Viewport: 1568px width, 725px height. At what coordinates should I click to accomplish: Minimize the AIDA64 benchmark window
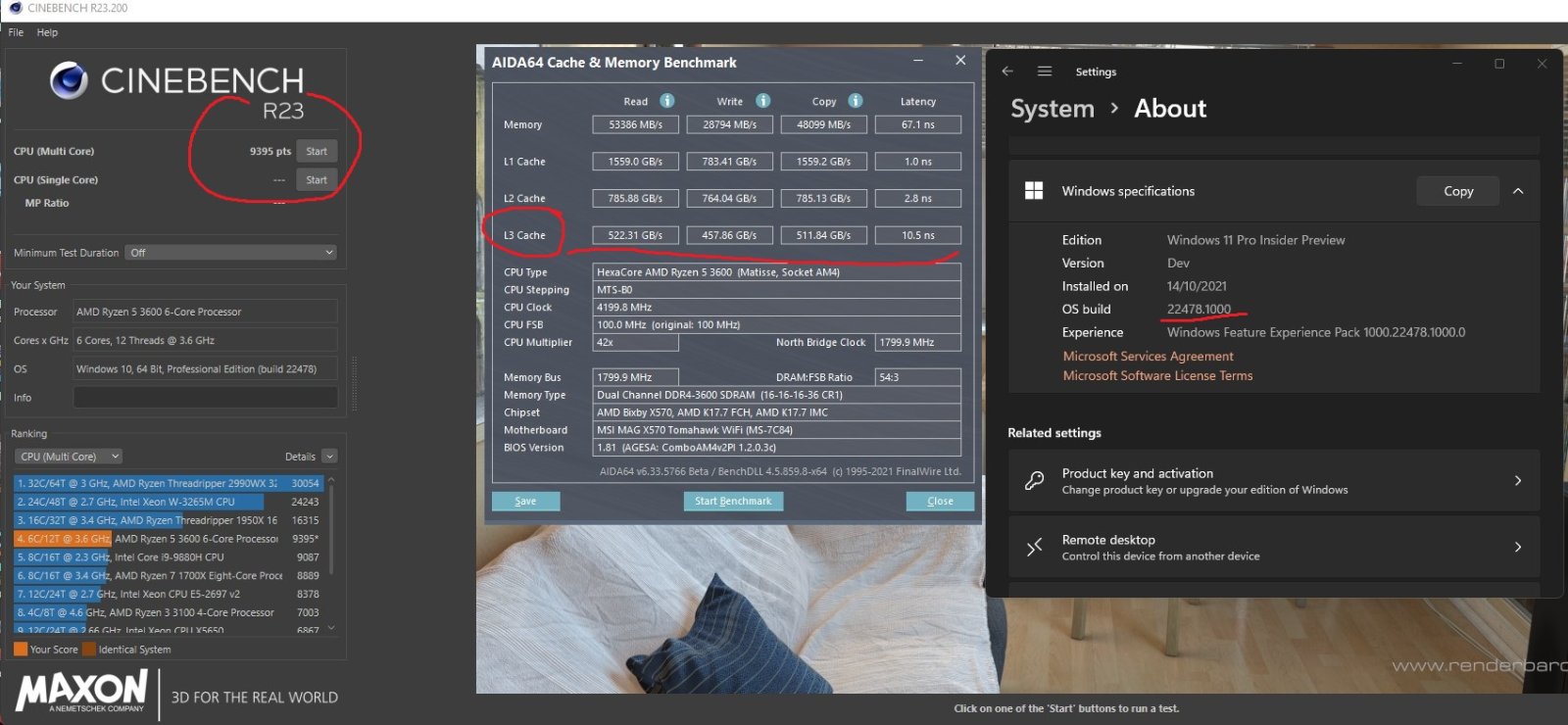[x=918, y=61]
